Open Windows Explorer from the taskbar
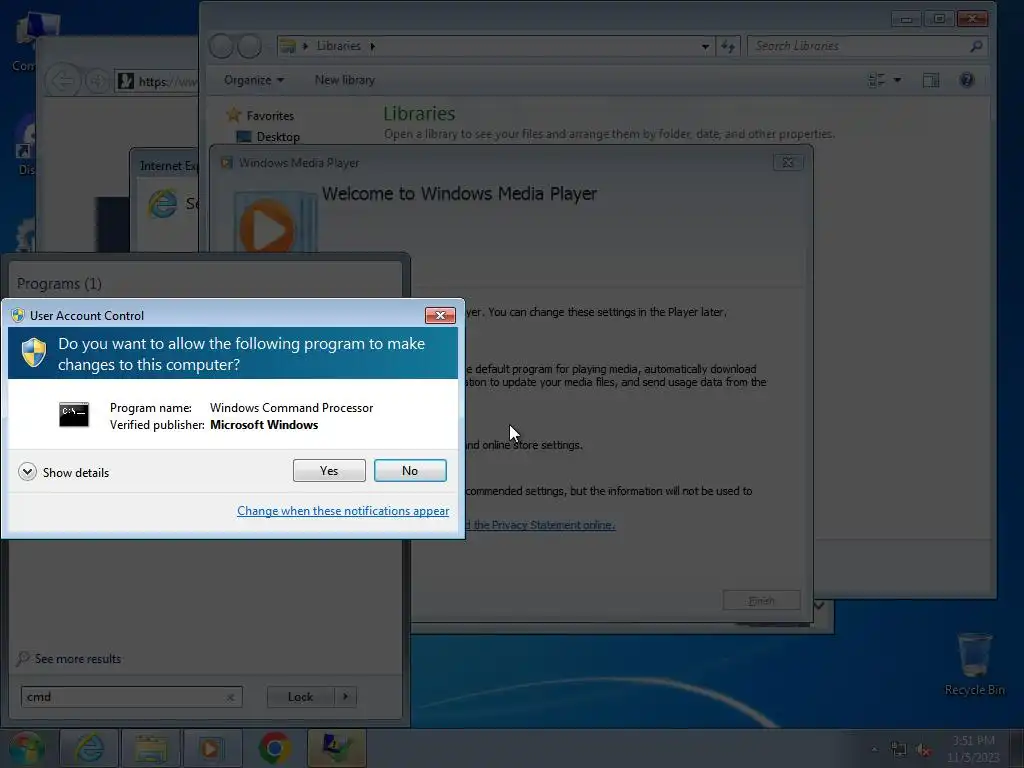 coord(151,748)
